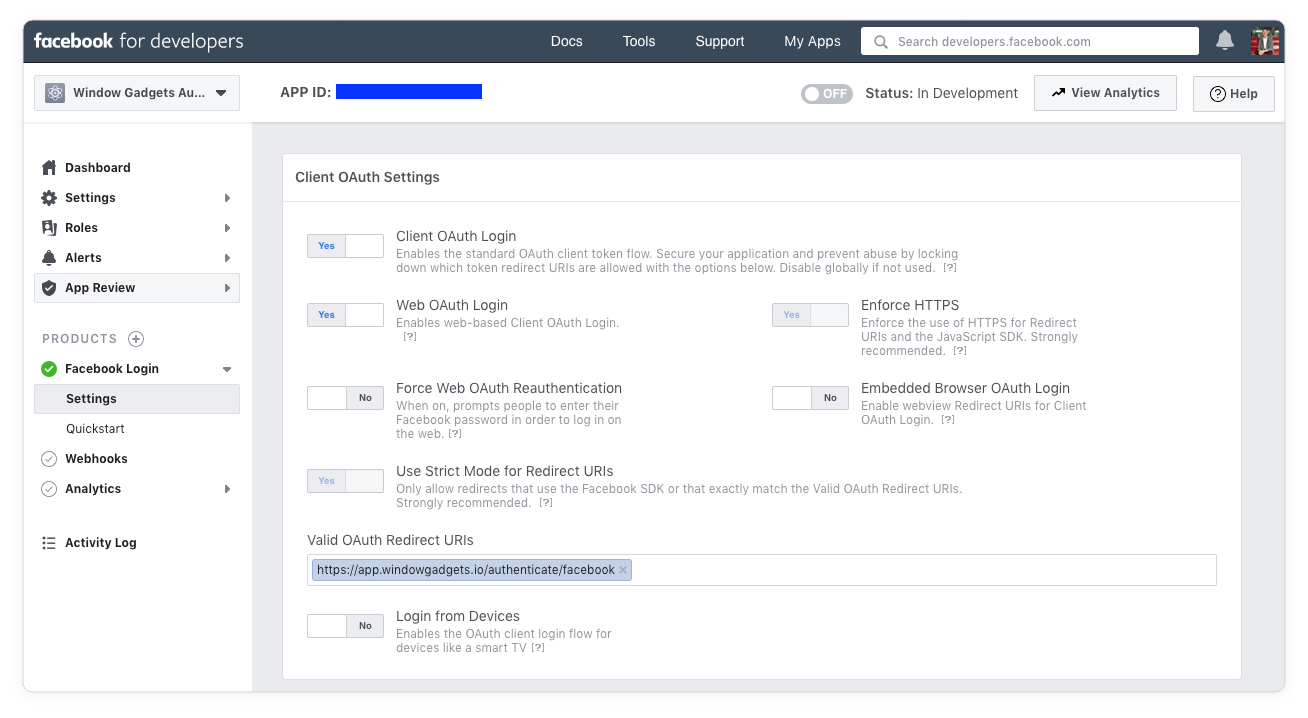This screenshot has width=1308, height=718.
Task: Open the Docs menu
Action: tap(566, 41)
